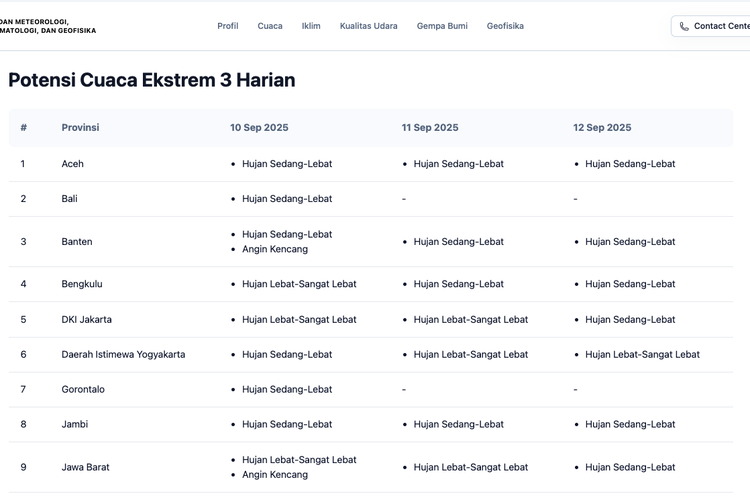Click the 12 Sep 2025 column header
750x500 pixels.
602,128
